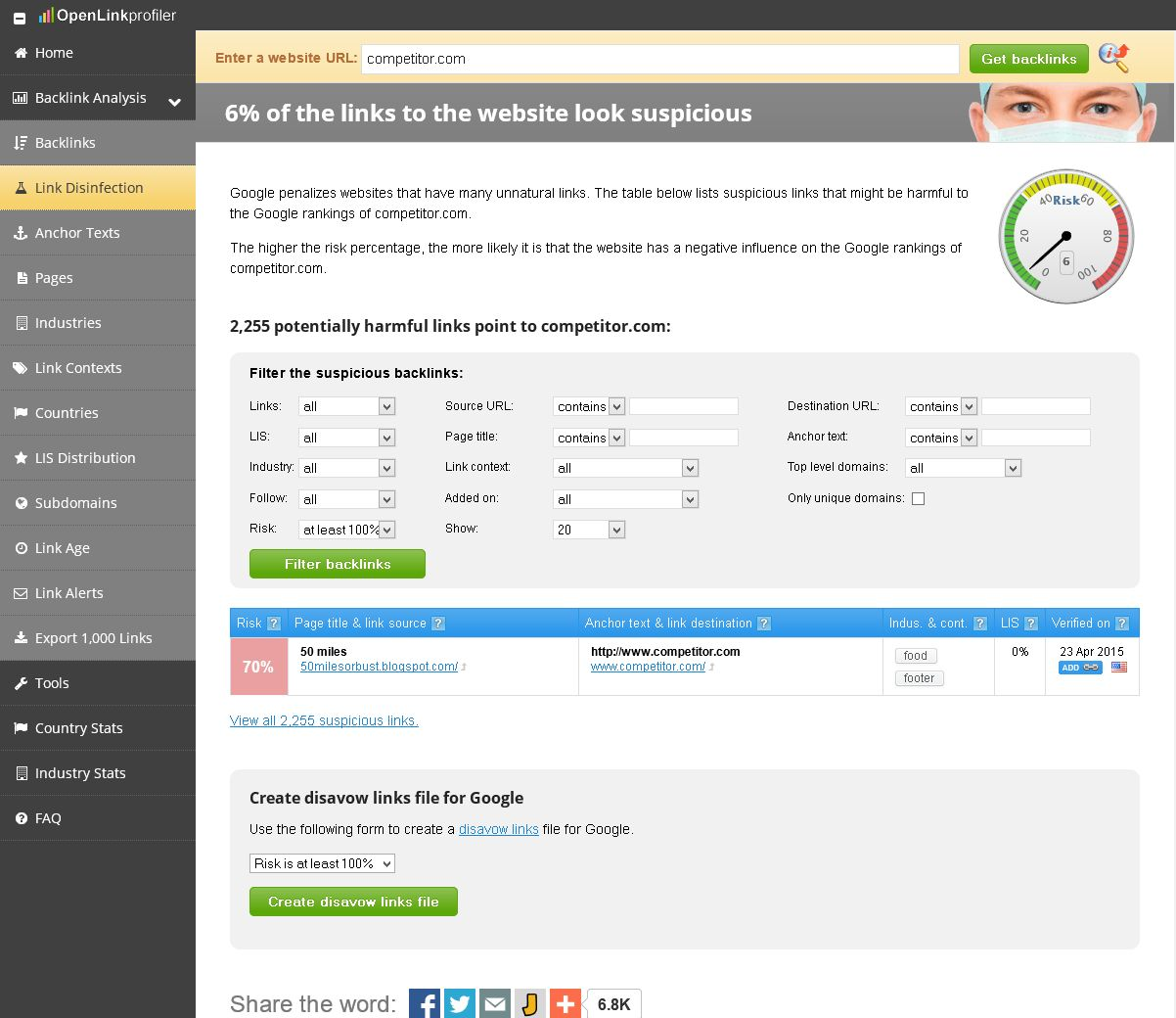Open the Risk 'at least 100%' dropdown
The height and width of the screenshot is (1018, 1176).
click(346, 530)
